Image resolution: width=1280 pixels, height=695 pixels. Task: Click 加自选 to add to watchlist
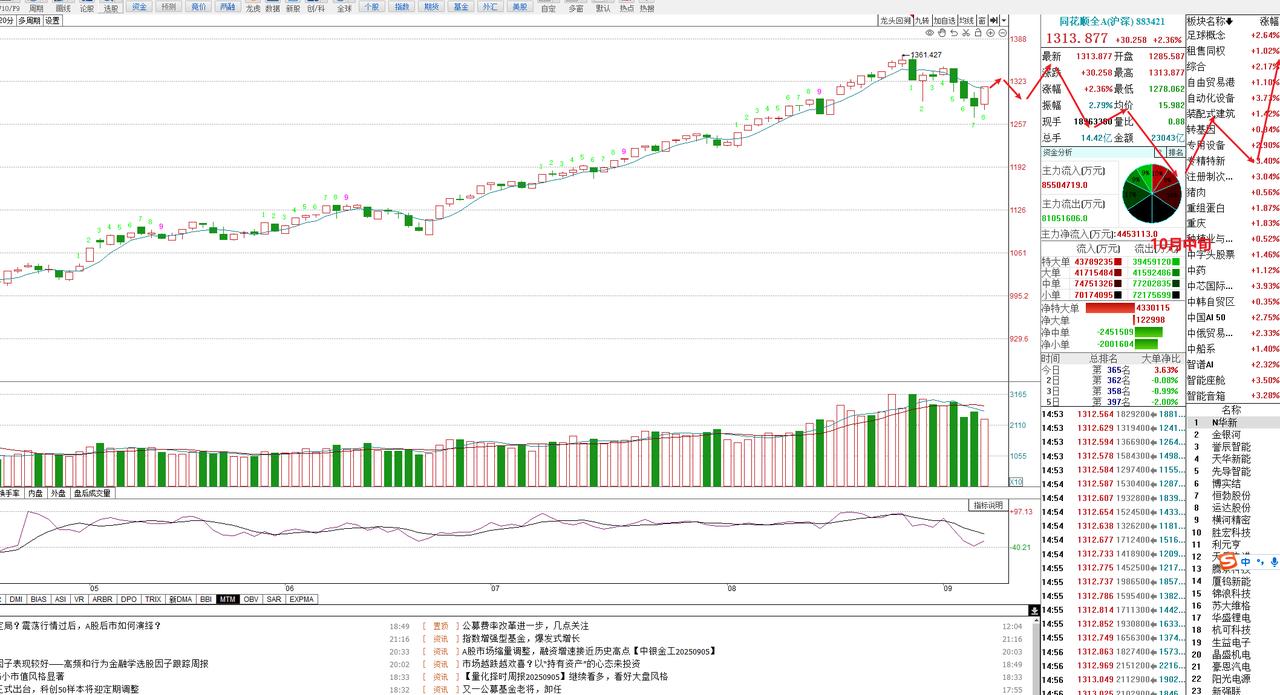point(945,20)
